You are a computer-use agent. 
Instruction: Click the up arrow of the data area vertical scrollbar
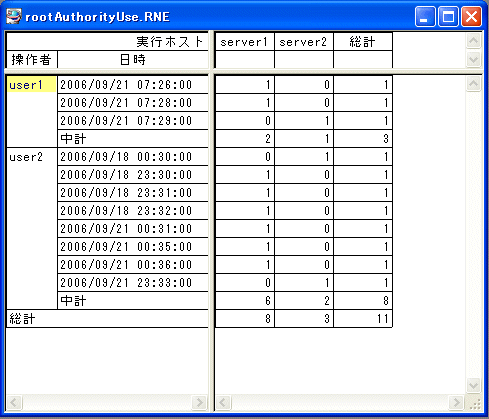[473, 84]
